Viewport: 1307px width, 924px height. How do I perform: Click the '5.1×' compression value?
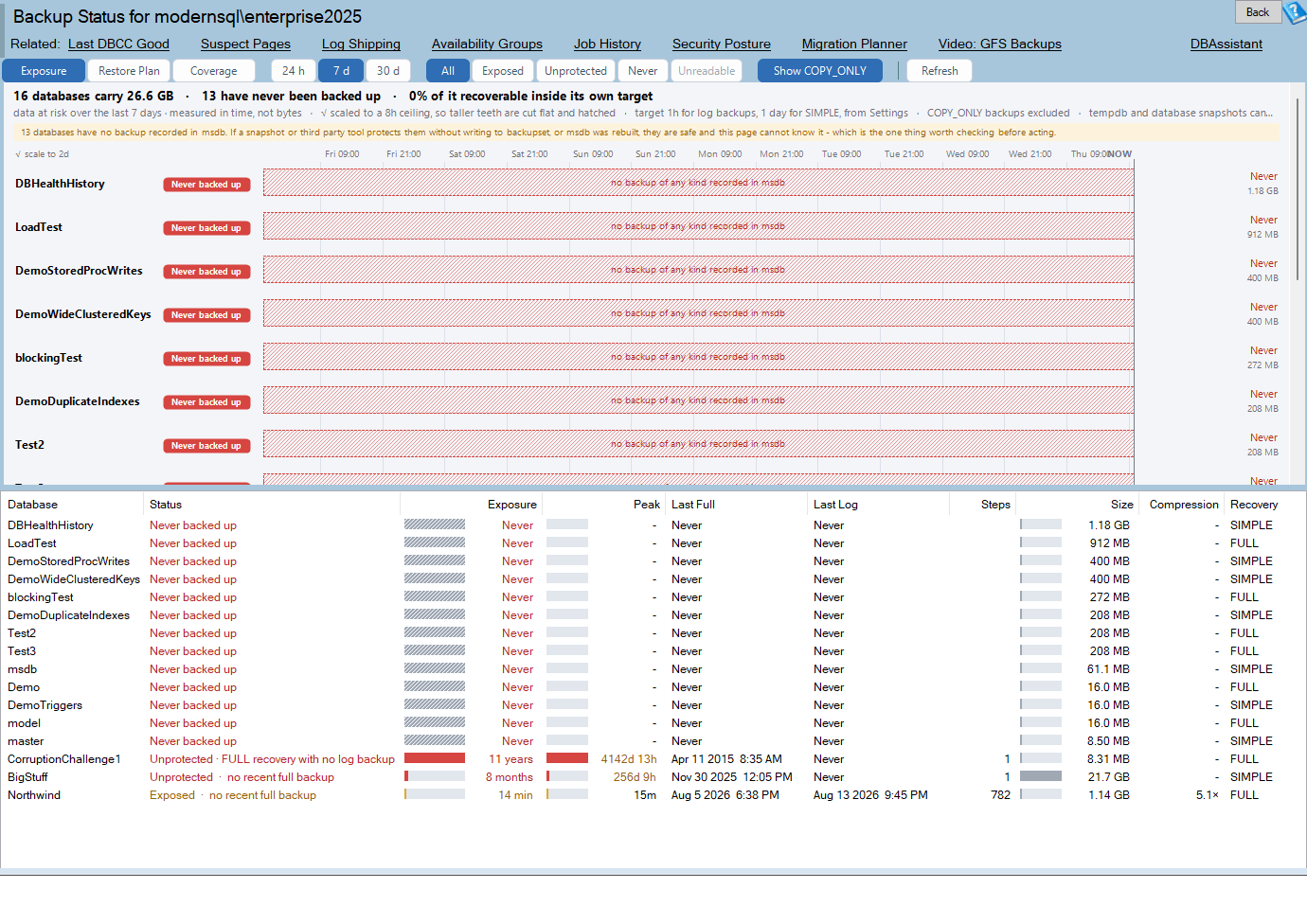[x=1208, y=795]
